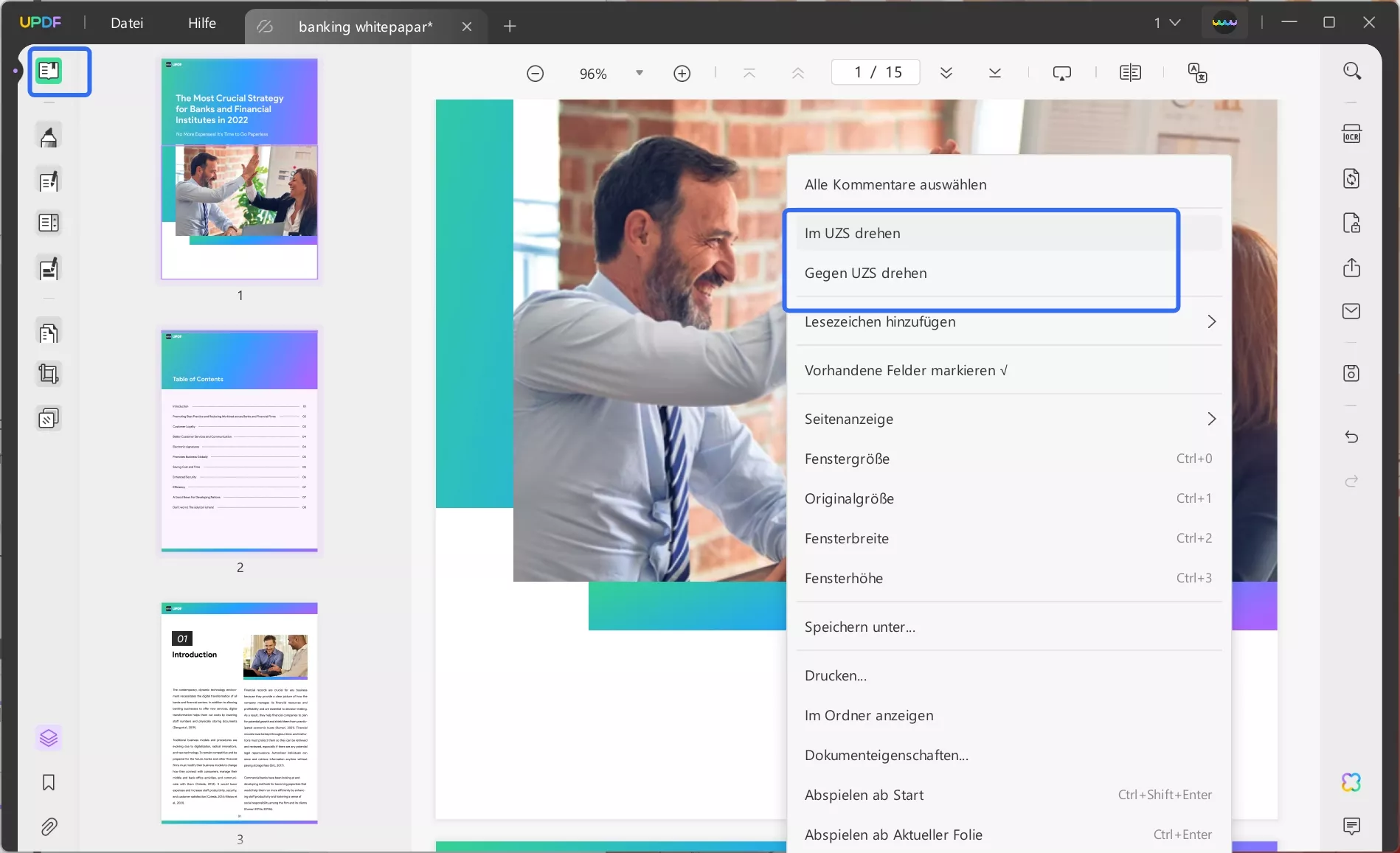Click the zoom out minus button
1400x853 pixels.
536,73
